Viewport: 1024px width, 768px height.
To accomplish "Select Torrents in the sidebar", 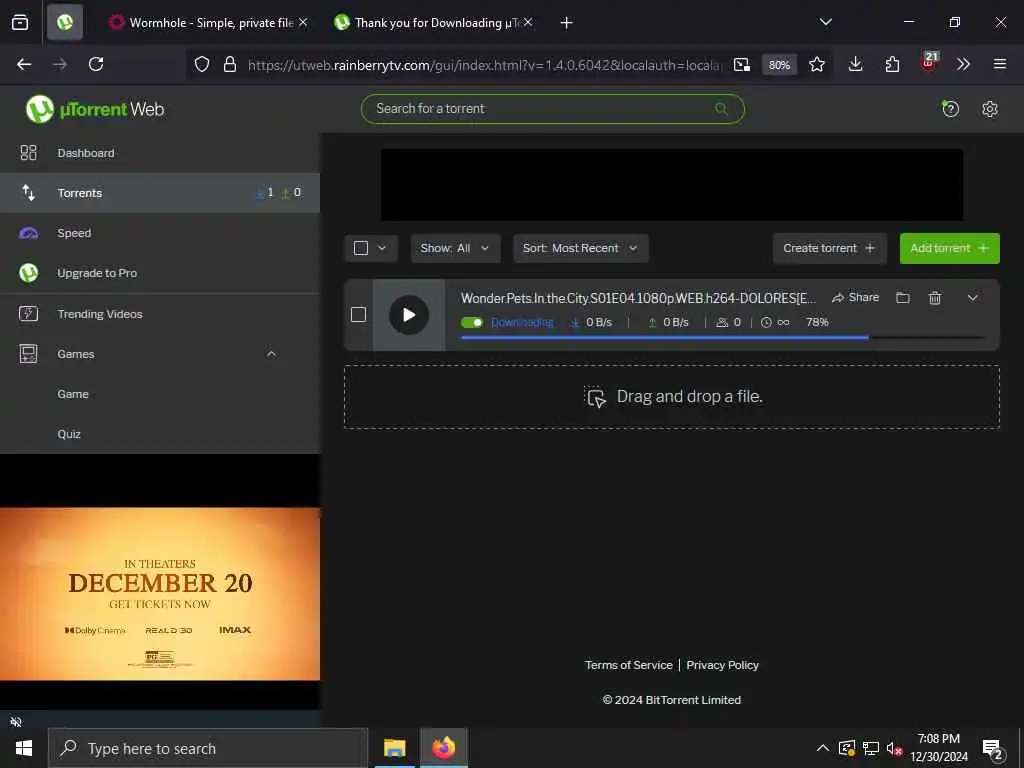I will 160,193.
